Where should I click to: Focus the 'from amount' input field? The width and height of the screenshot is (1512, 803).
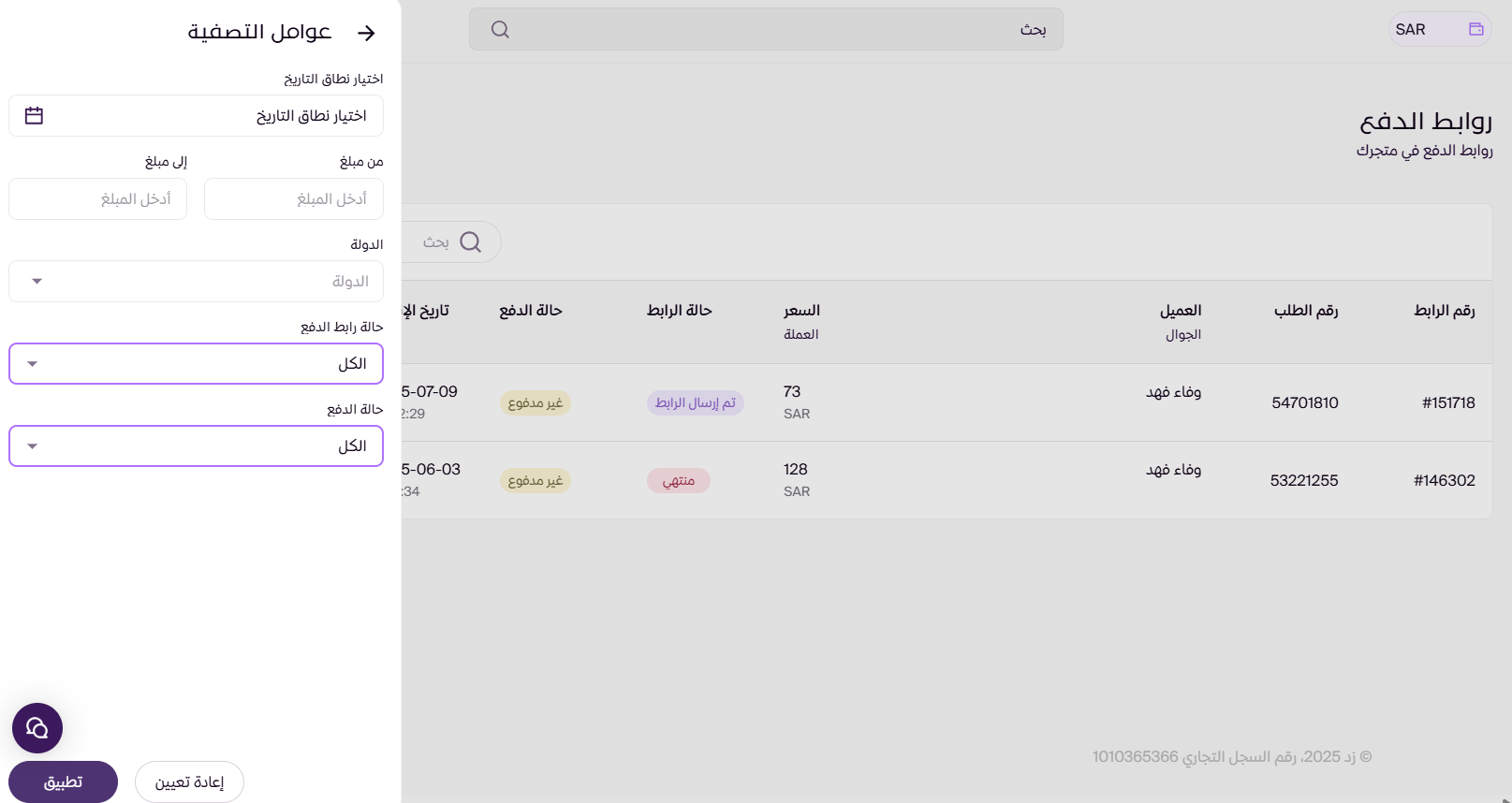click(x=293, y=199)
